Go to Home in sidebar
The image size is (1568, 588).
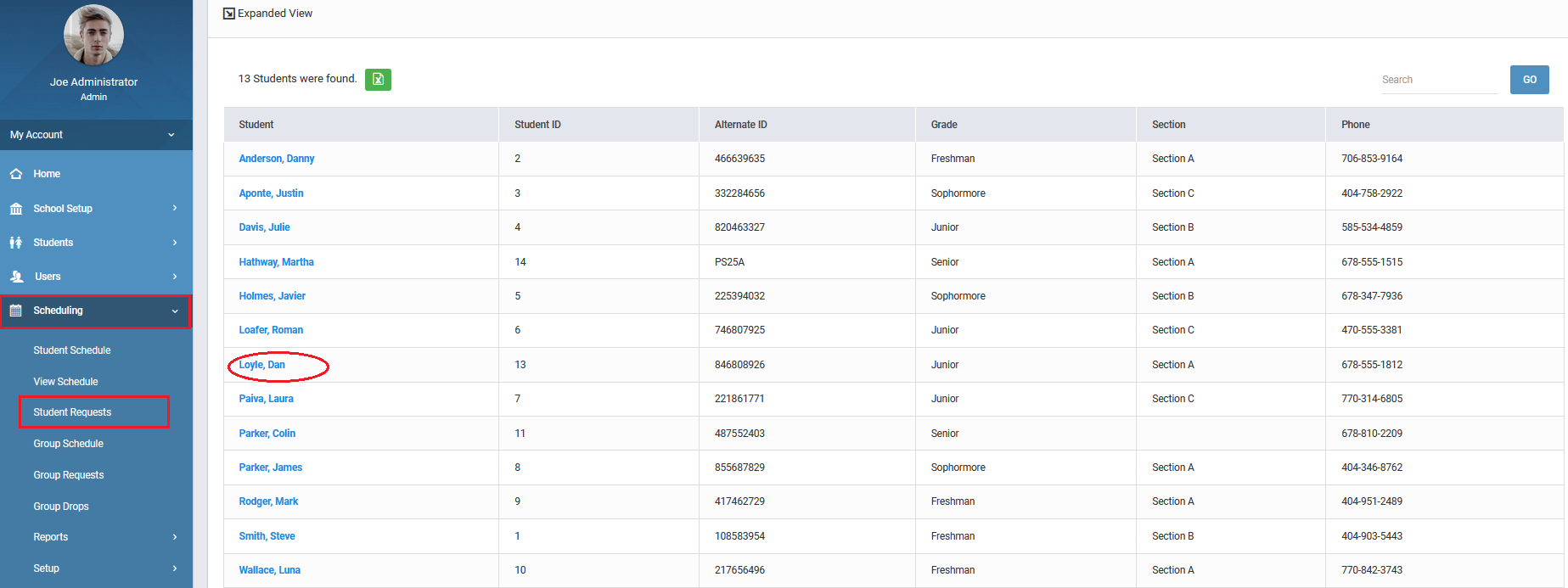click(x=47, y=174)
